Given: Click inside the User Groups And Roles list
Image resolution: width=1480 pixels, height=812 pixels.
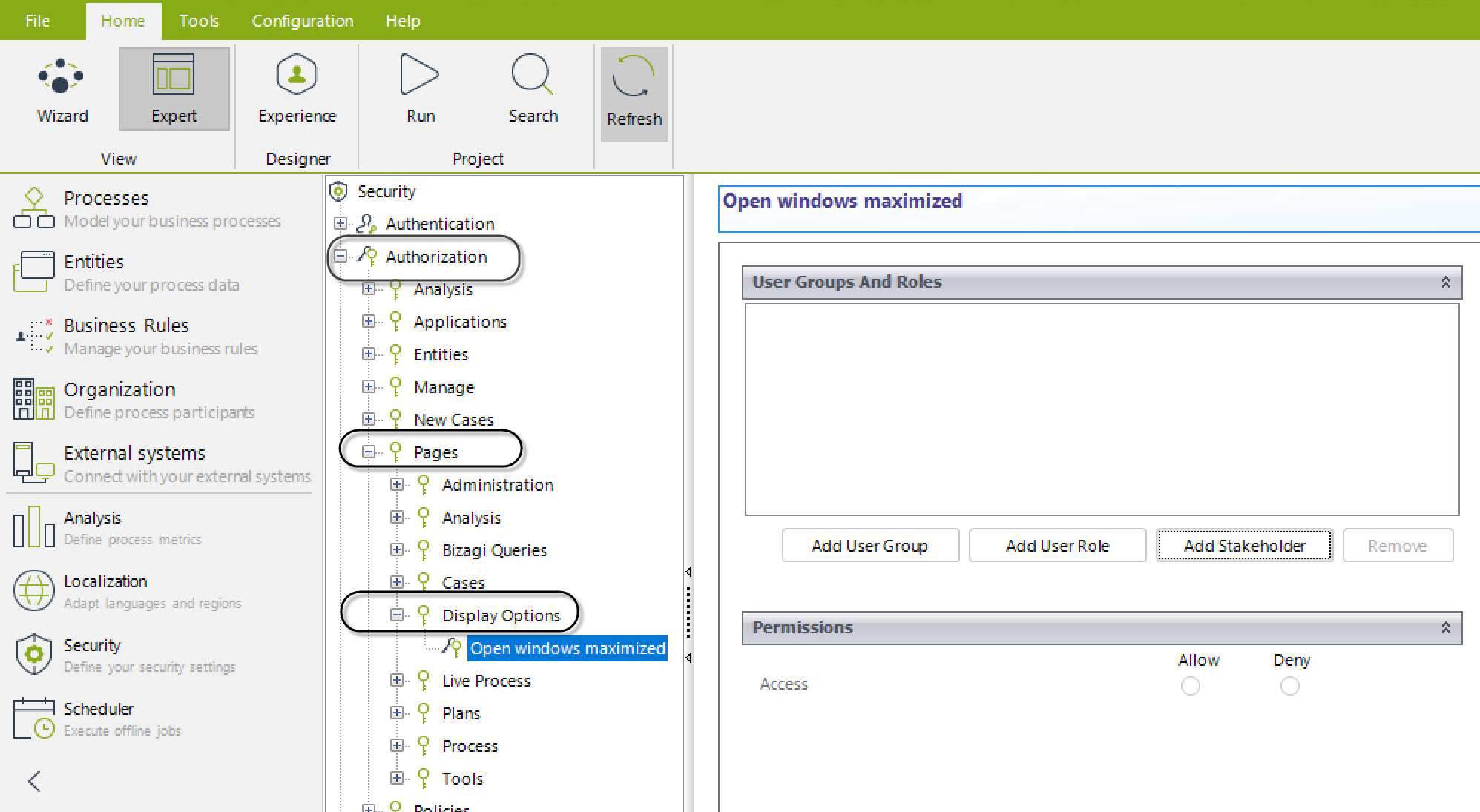Looking at the screenshot, I should click(1102, 409).
